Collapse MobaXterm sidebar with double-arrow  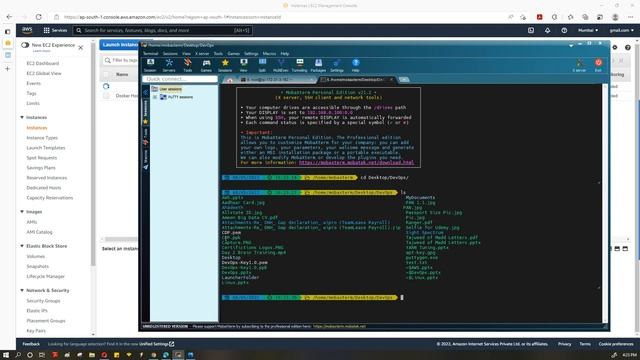click(146, 93)
